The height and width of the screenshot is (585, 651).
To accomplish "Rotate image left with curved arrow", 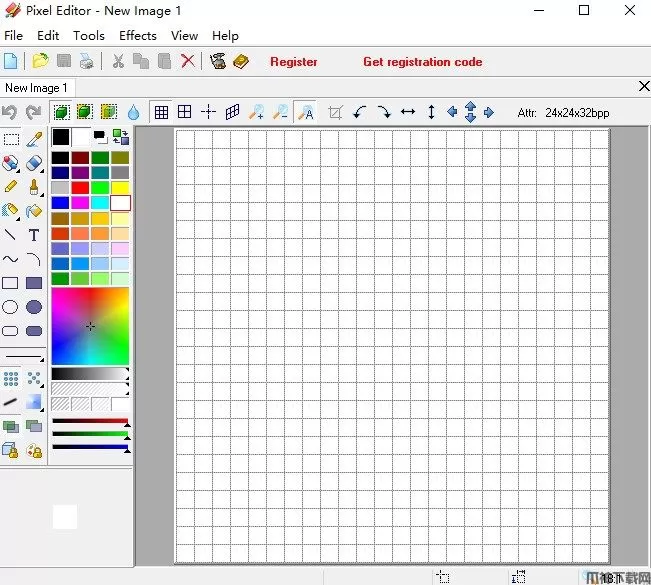I will click(360, 113).
